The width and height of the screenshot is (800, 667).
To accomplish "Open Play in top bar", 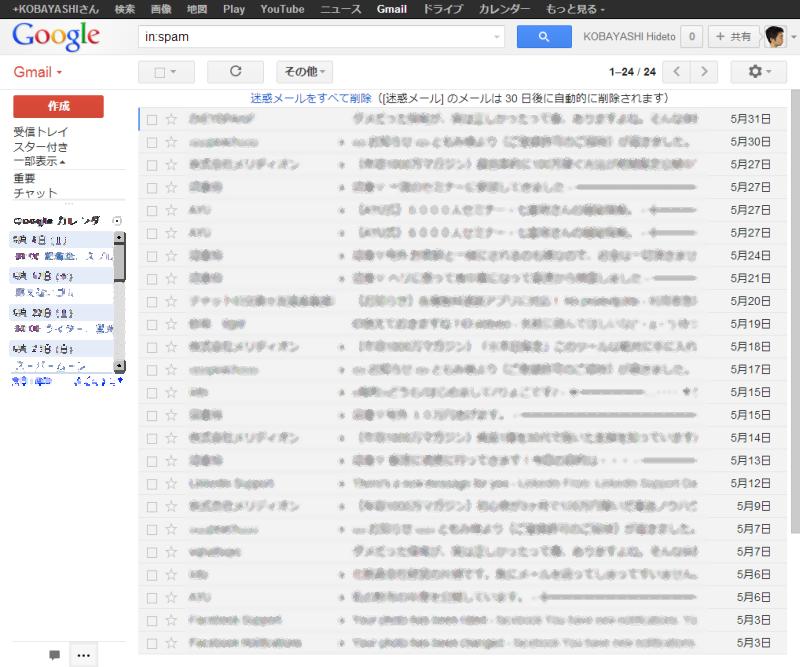I will (x=234, y=9).
